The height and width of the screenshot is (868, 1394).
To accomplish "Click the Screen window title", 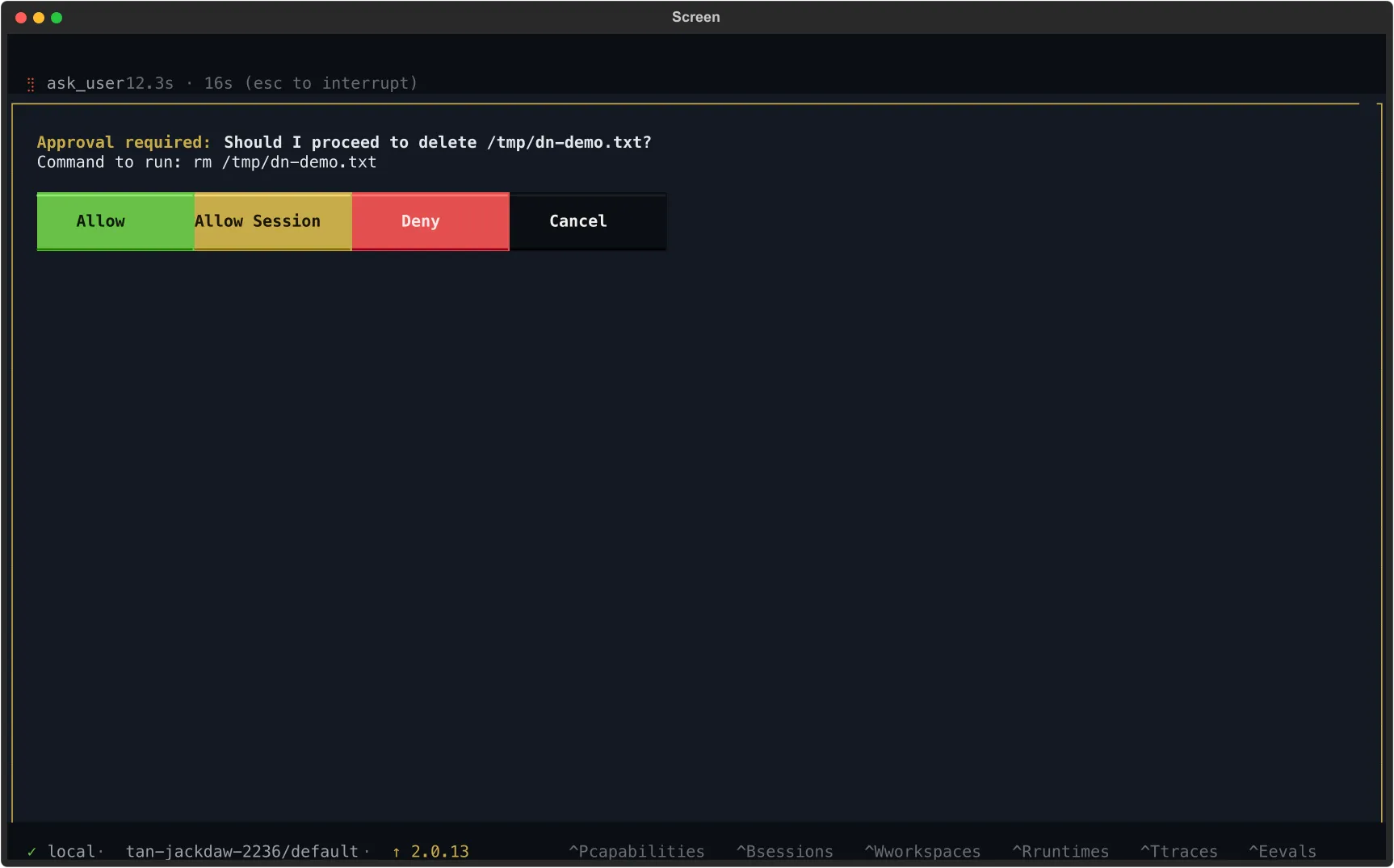I will point(695,17).
